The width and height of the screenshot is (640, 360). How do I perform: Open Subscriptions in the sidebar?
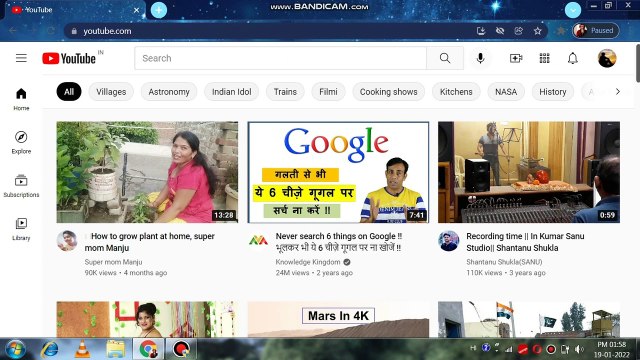tap(21, 186)
